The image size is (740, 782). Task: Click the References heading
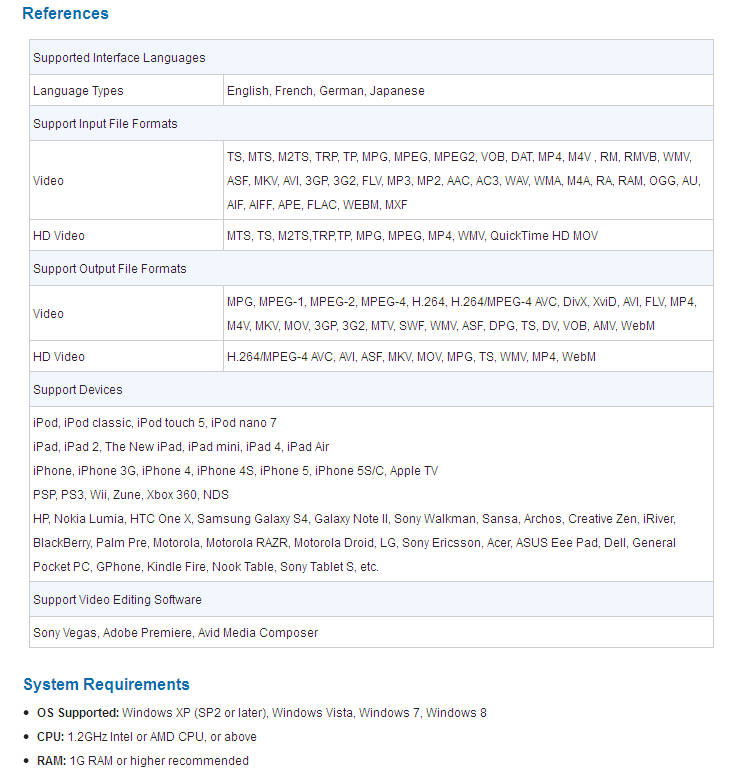tap(65, 13)
